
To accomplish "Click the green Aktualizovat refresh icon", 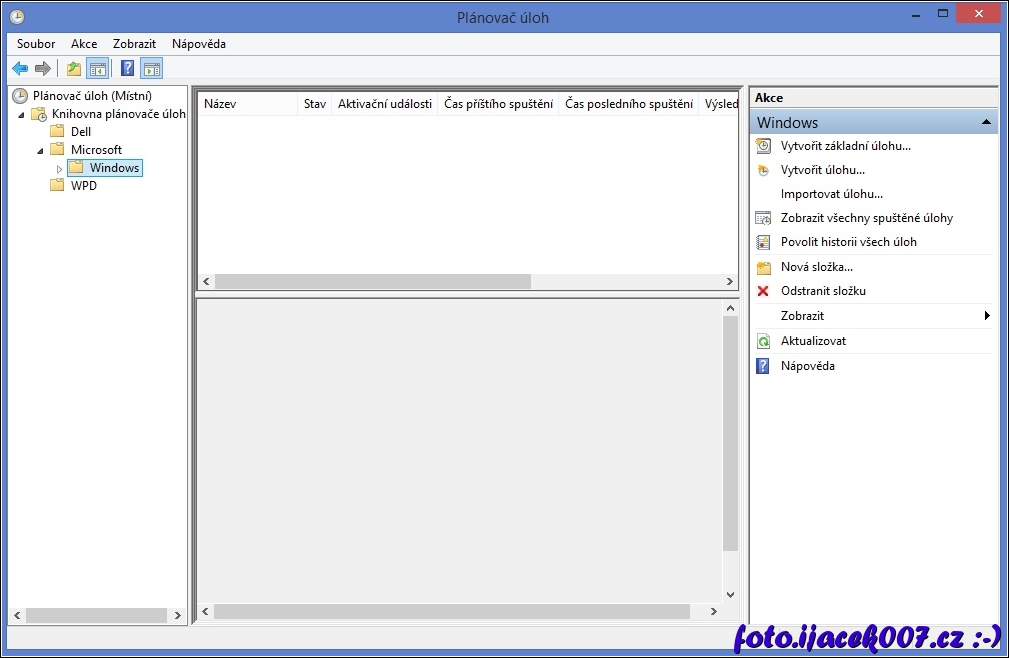I will (763, 341).
